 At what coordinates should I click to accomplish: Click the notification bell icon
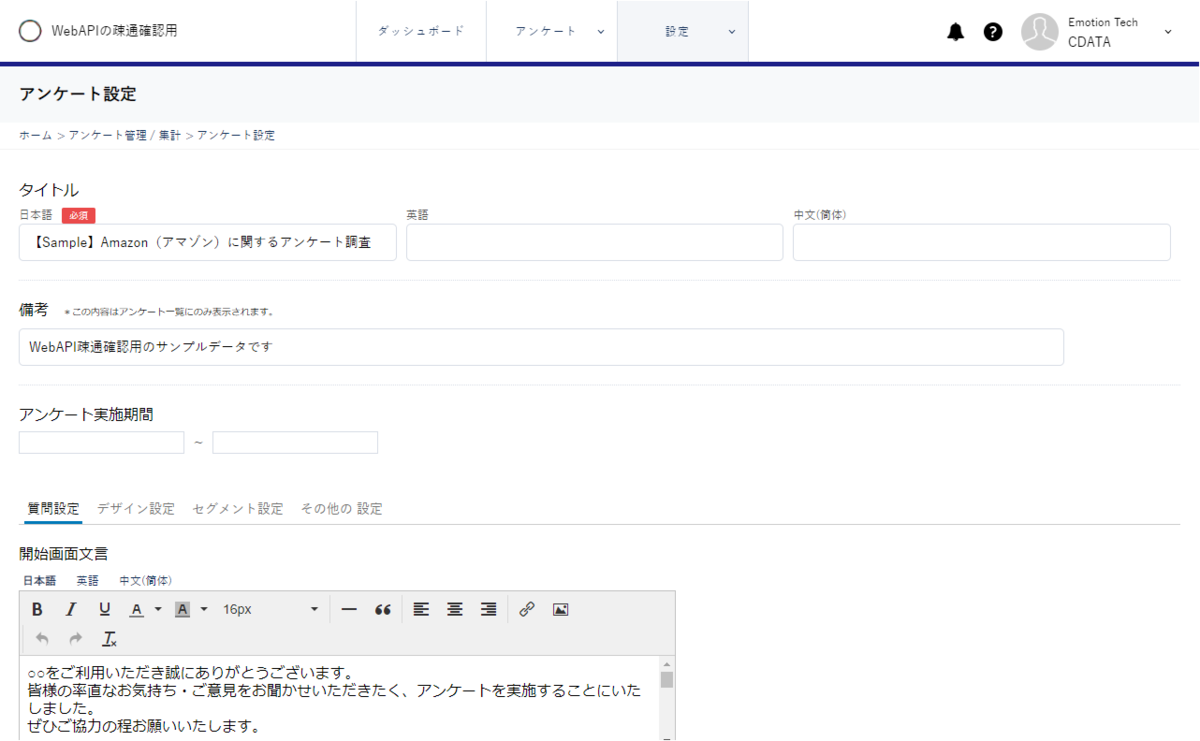coord(956,32)
